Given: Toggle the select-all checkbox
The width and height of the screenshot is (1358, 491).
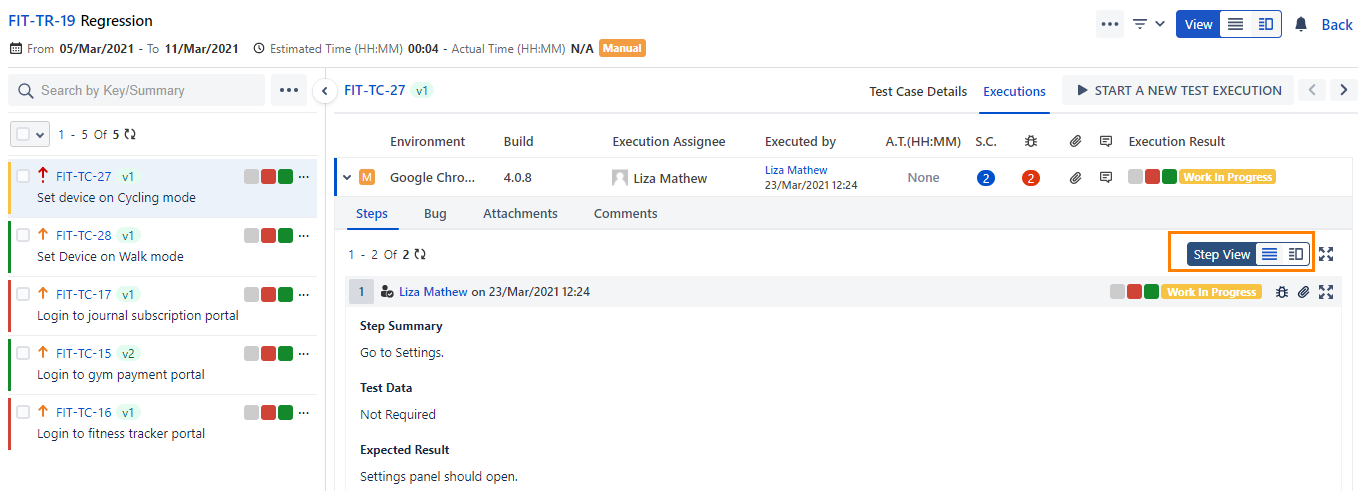Looking at the screenshot, I should click(23, 133).
